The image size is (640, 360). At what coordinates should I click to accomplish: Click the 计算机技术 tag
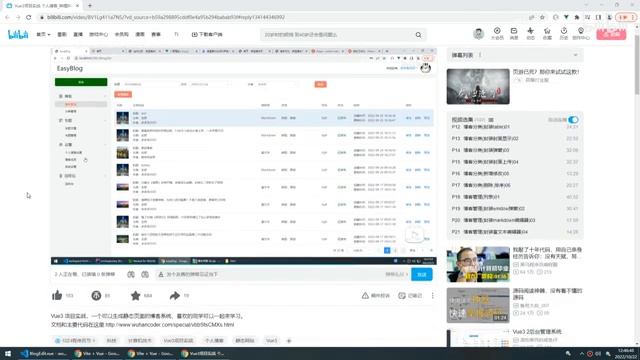(x=140, y=340)
